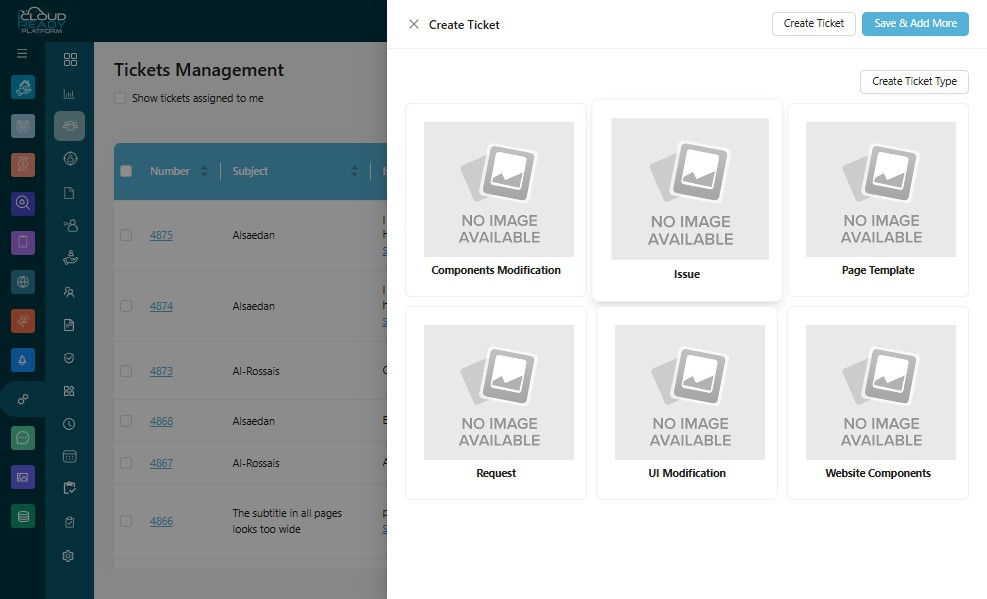Viewport: 987px width, 599px height.
Task: Tick the checkbox for ticket 4873
Action: click(126, 371)
